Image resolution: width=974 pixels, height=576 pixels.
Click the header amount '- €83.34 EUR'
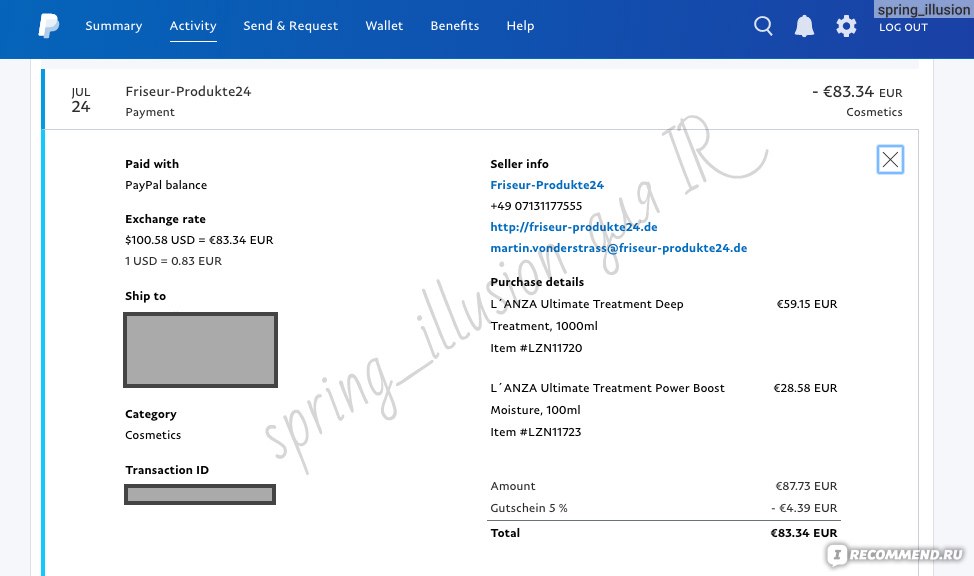[857, 92]
